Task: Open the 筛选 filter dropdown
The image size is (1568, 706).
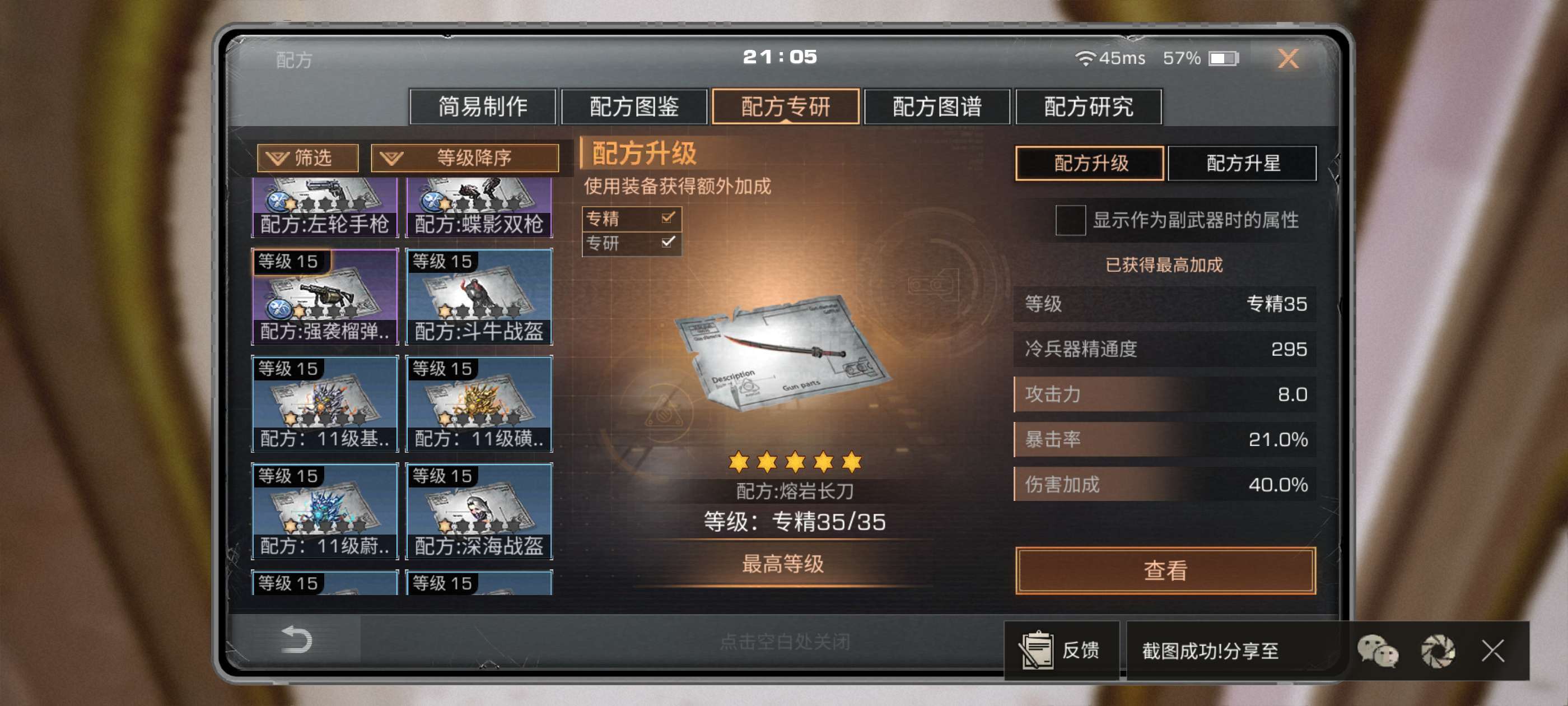Action: 307,158
